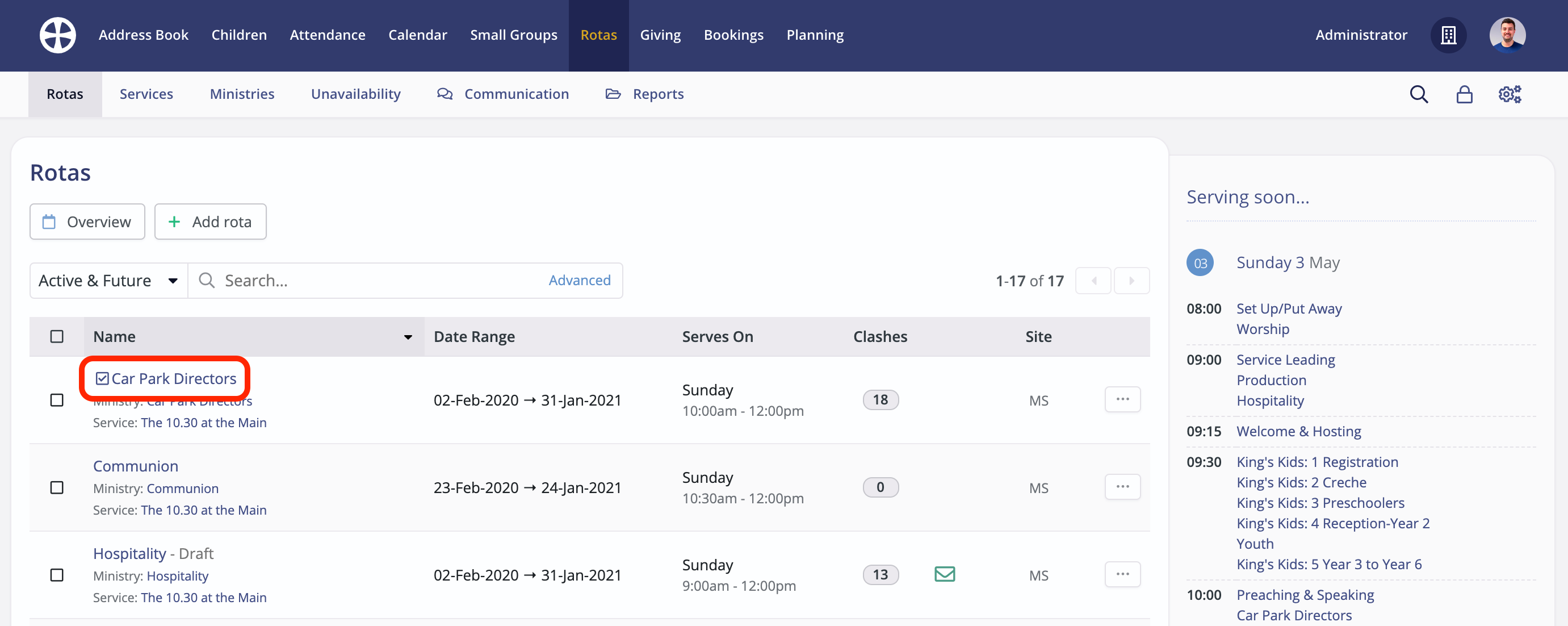Click the building icon next to Administrator

1449,35
